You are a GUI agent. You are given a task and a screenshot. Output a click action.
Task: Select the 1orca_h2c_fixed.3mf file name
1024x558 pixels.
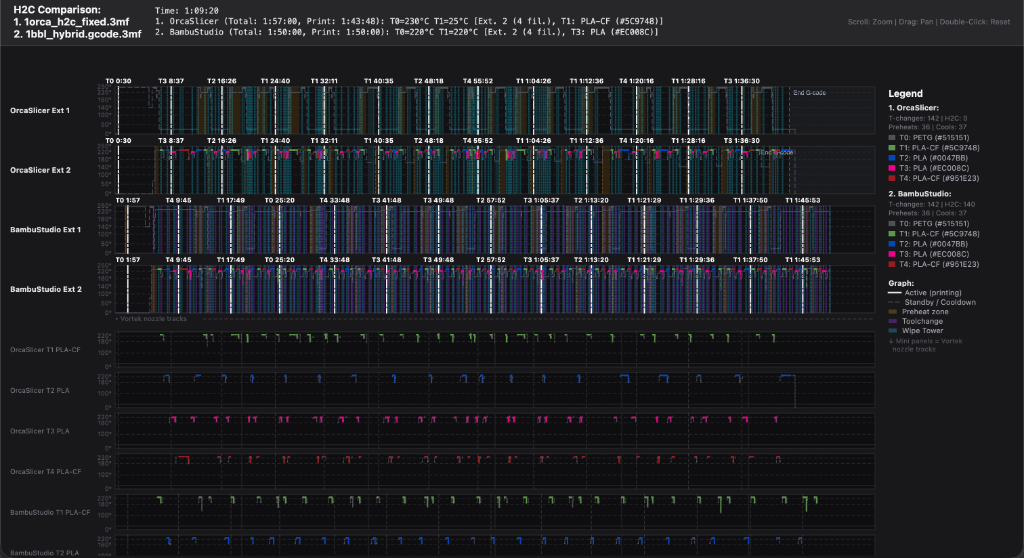click(x=76, y=22)
